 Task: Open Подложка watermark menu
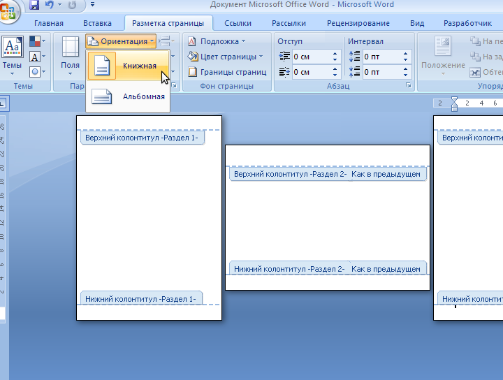click(217, 41)
